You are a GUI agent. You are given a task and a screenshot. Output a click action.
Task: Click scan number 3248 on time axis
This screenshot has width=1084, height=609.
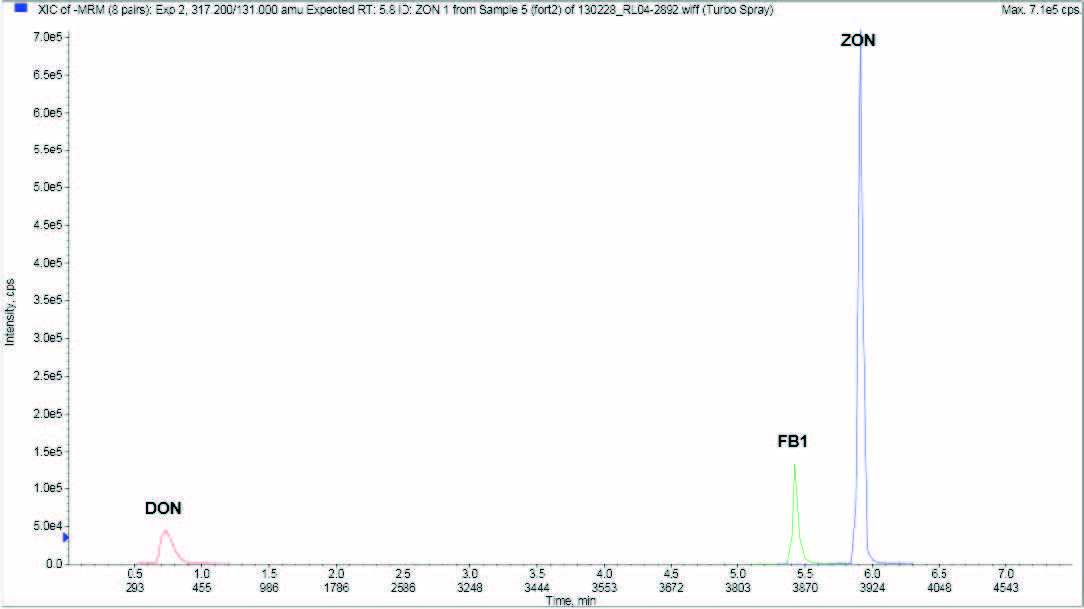click(470, 588)
